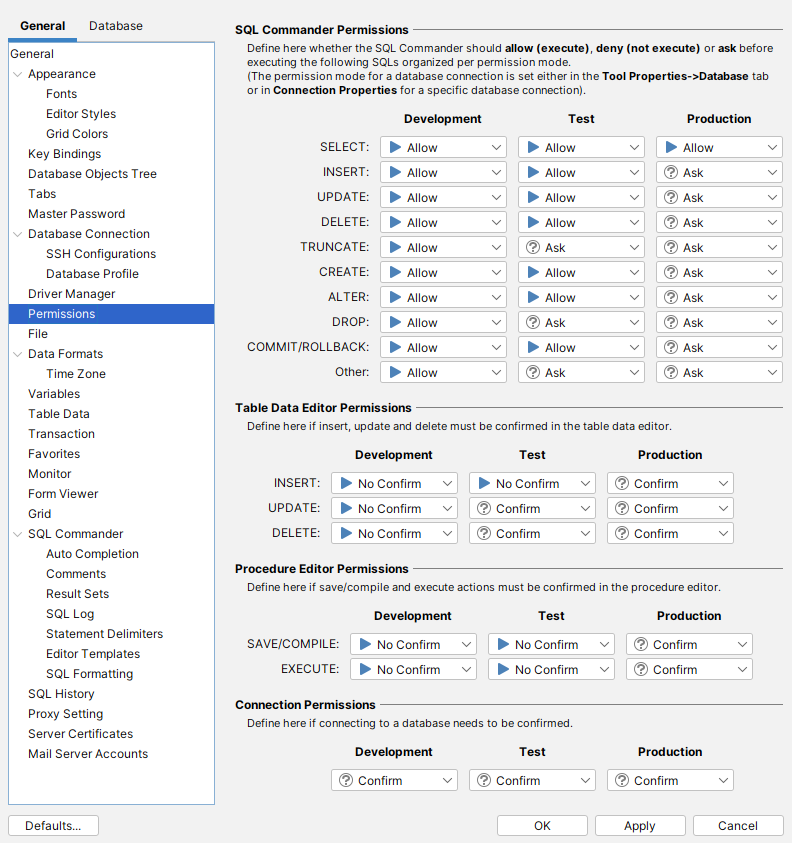Click the Ask icon for Test DROP
Viewport: 792px width, 843px height.
pos(533,322)
